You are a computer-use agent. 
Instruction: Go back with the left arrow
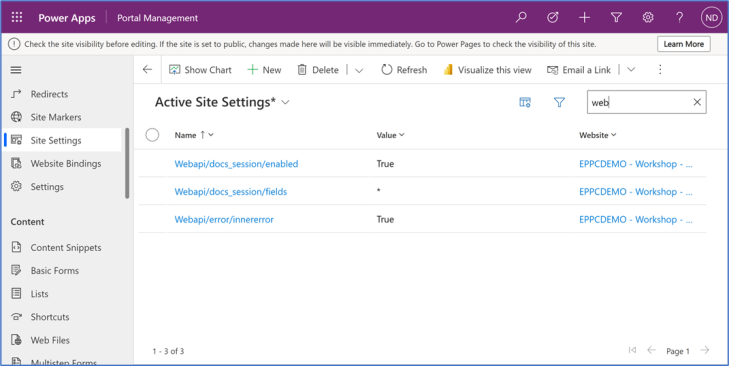point(147,70)
